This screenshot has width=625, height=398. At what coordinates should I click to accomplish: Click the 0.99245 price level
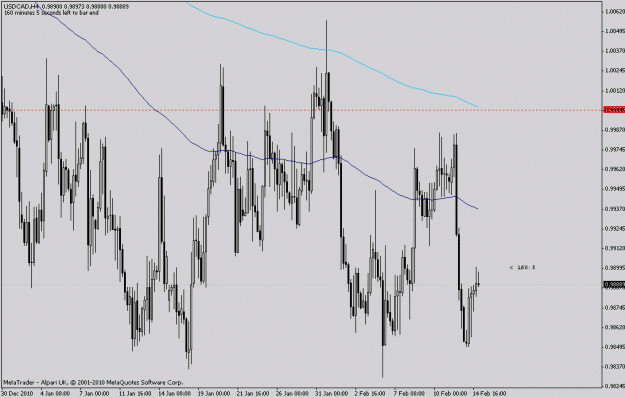click(x=615, y=229)
